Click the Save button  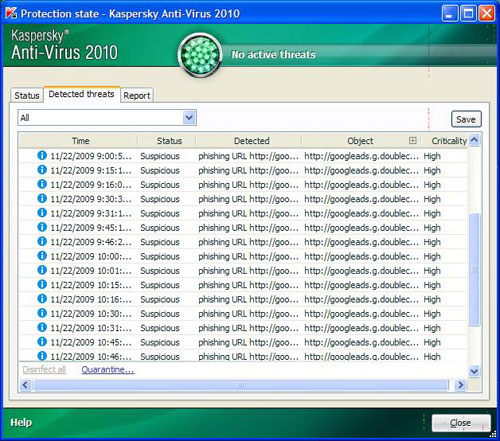tap(466, 119)
